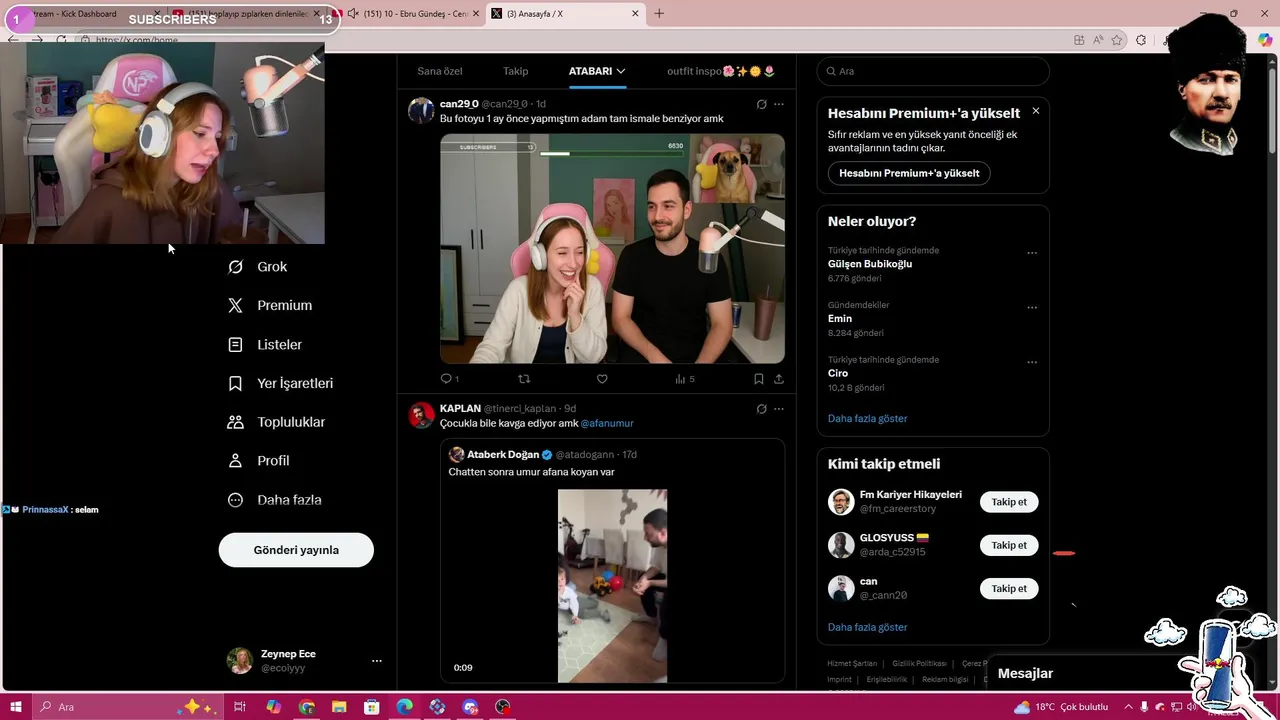This screenshot has height=720, width=1280.
Task: Repost can29.0's post
Action: click(x=524, y=379)
